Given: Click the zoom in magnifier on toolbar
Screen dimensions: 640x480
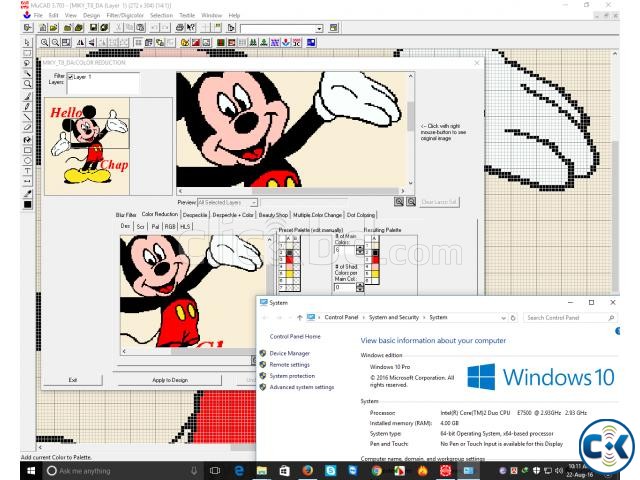Looking at the screenshot, I should 43,43.
